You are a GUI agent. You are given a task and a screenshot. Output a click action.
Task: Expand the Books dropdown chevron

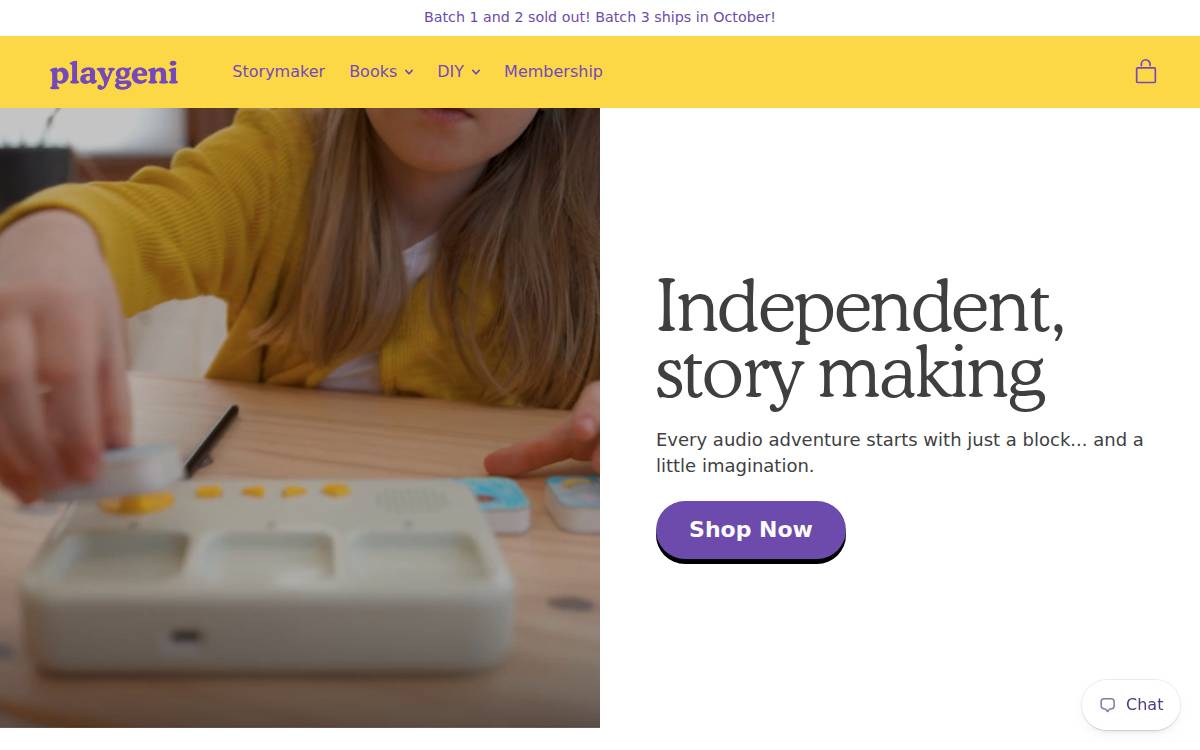[408, 72]
